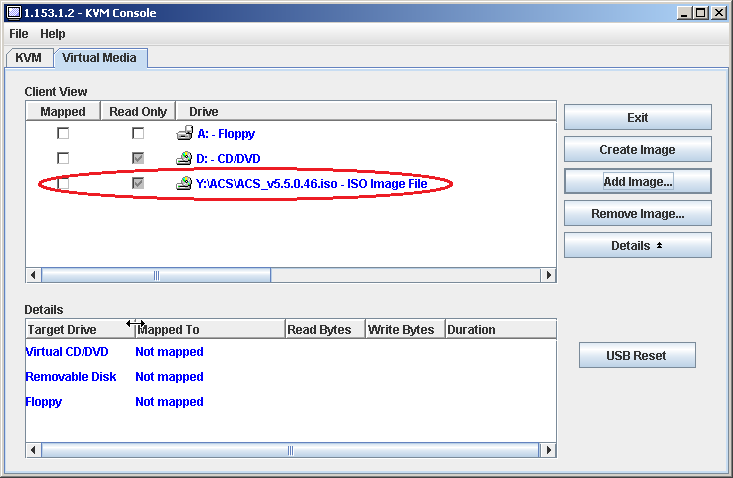Click the Duration column header
Image resolution: width=733 pixels, height=478 pixels.
pyautogui.click(x=501, y=329)
